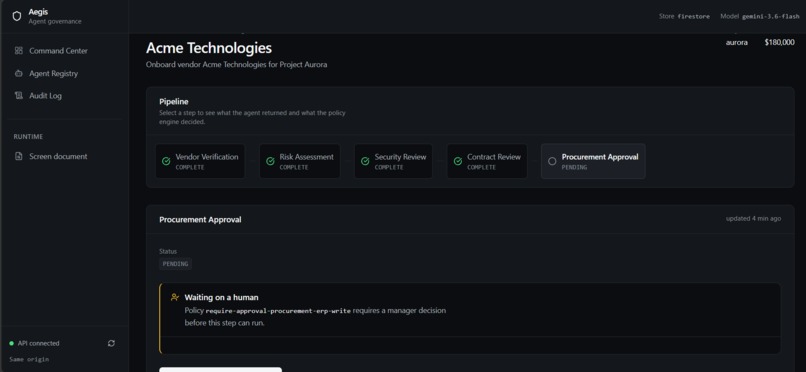
Task: Click the Agent Registry robot icon
Action: click(x=19, y=73)
